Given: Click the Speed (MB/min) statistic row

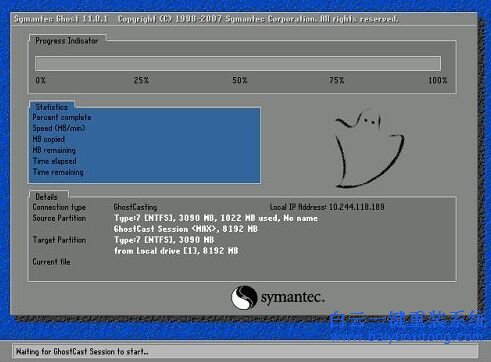Looking at the screenshot, I should click(145, 128).
